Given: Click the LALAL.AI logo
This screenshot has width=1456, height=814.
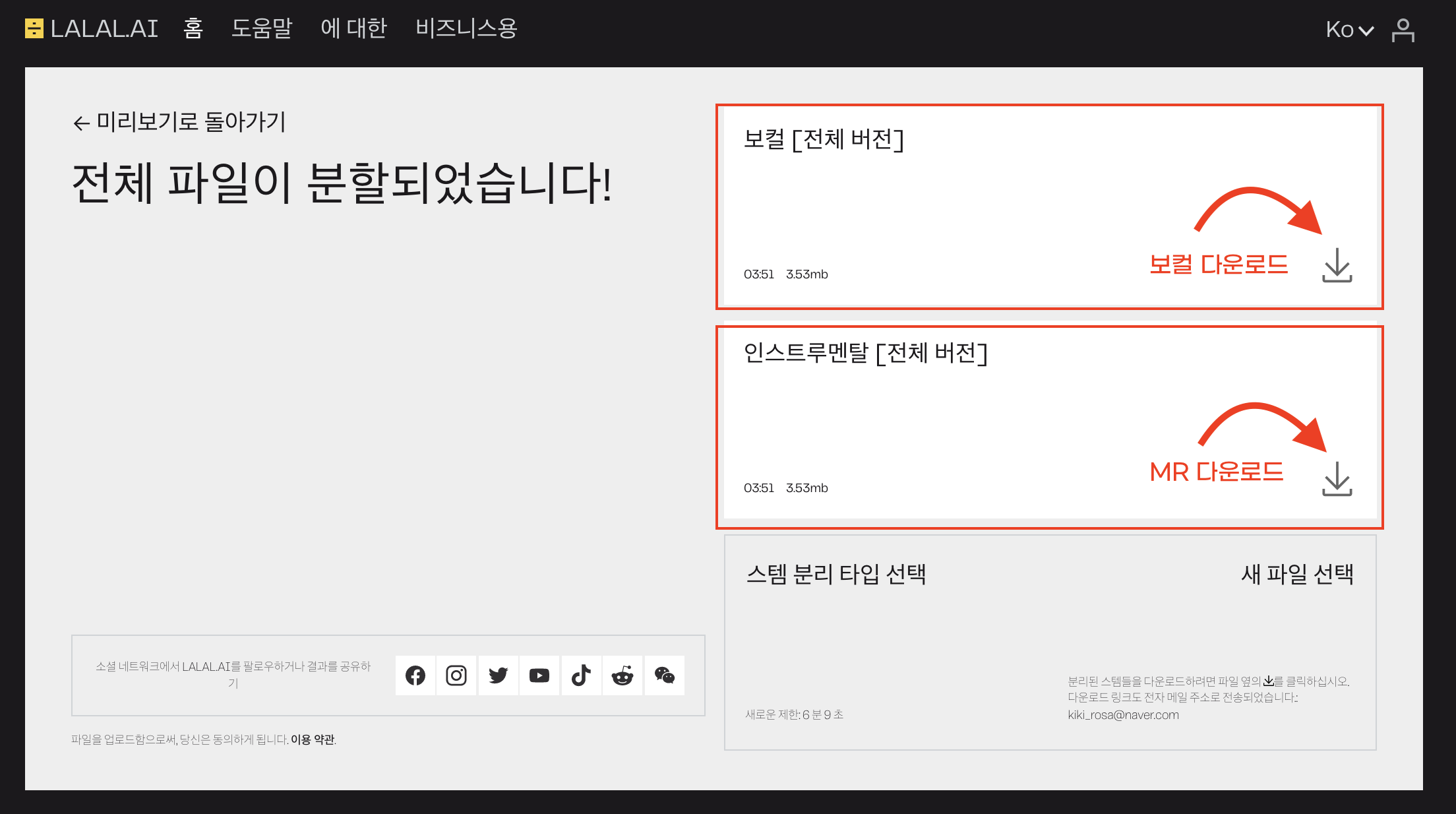Looking at the screenshot, I should 92,28.
